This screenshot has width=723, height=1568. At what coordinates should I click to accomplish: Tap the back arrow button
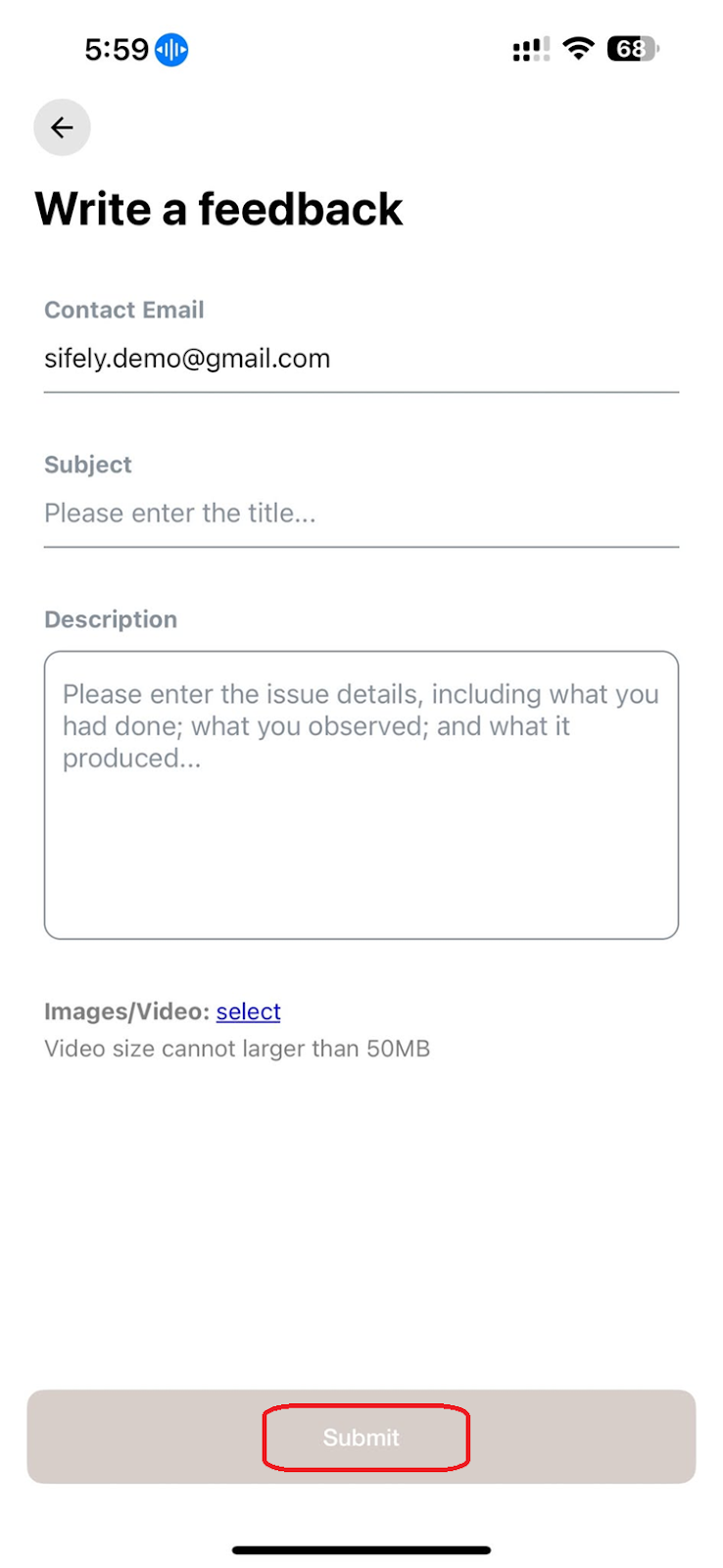62,127
